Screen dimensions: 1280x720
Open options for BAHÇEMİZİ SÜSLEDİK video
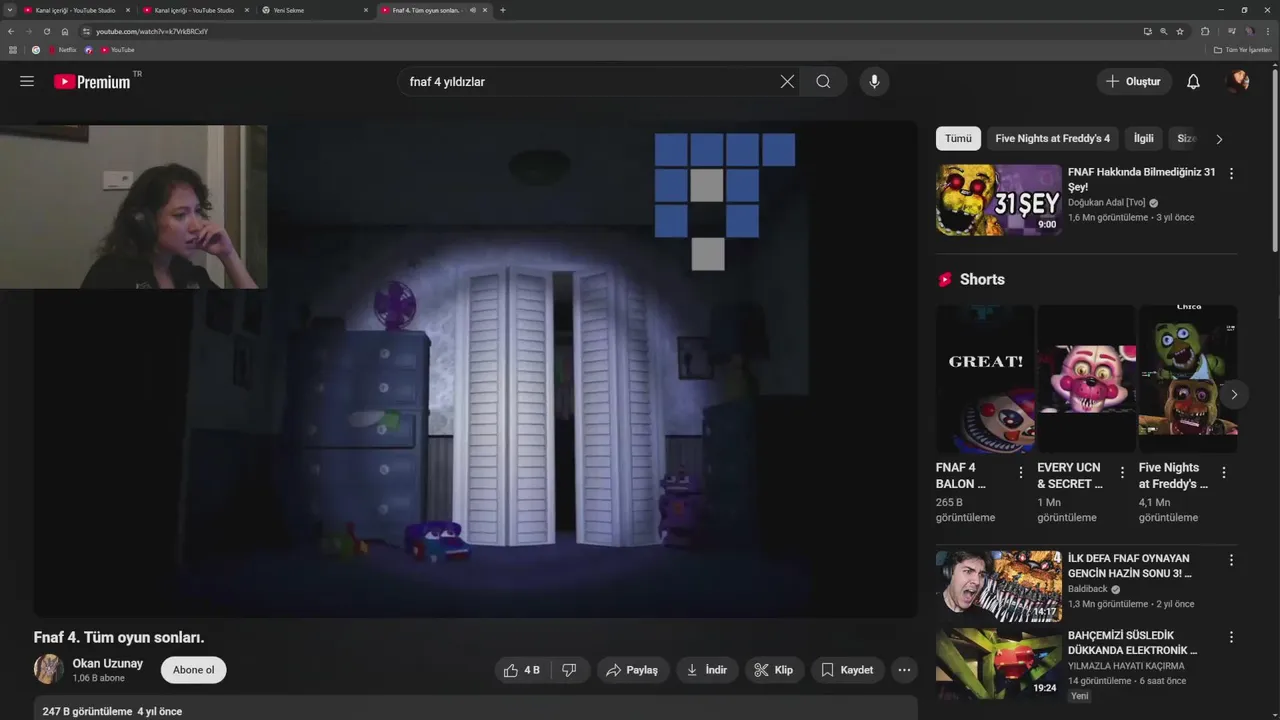click(1231, 637)
